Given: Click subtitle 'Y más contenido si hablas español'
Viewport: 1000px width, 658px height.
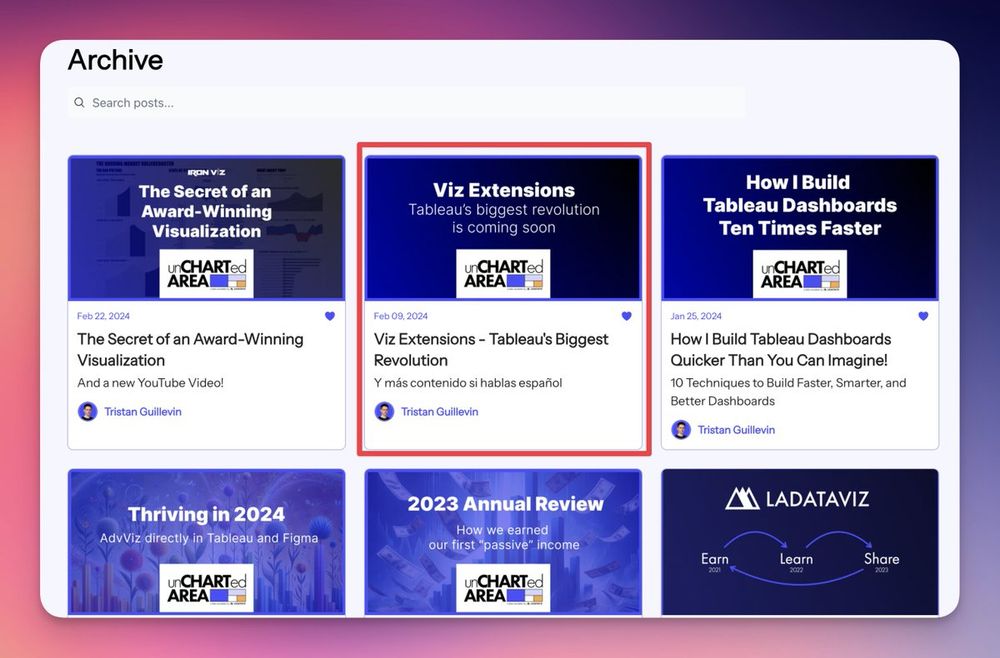Looking at the screenshot, I should [468, 383].
